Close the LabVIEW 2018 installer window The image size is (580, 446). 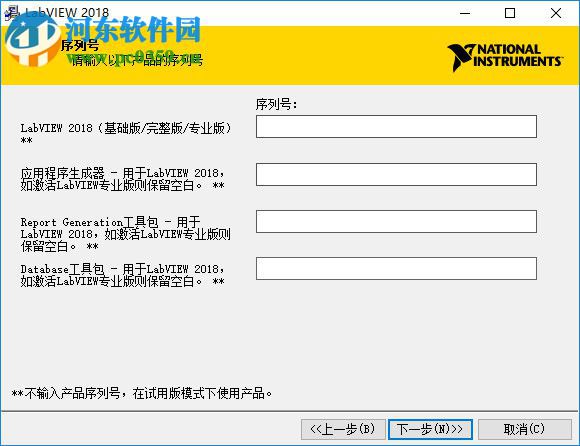pyautogui.click(x=556, y=13)
